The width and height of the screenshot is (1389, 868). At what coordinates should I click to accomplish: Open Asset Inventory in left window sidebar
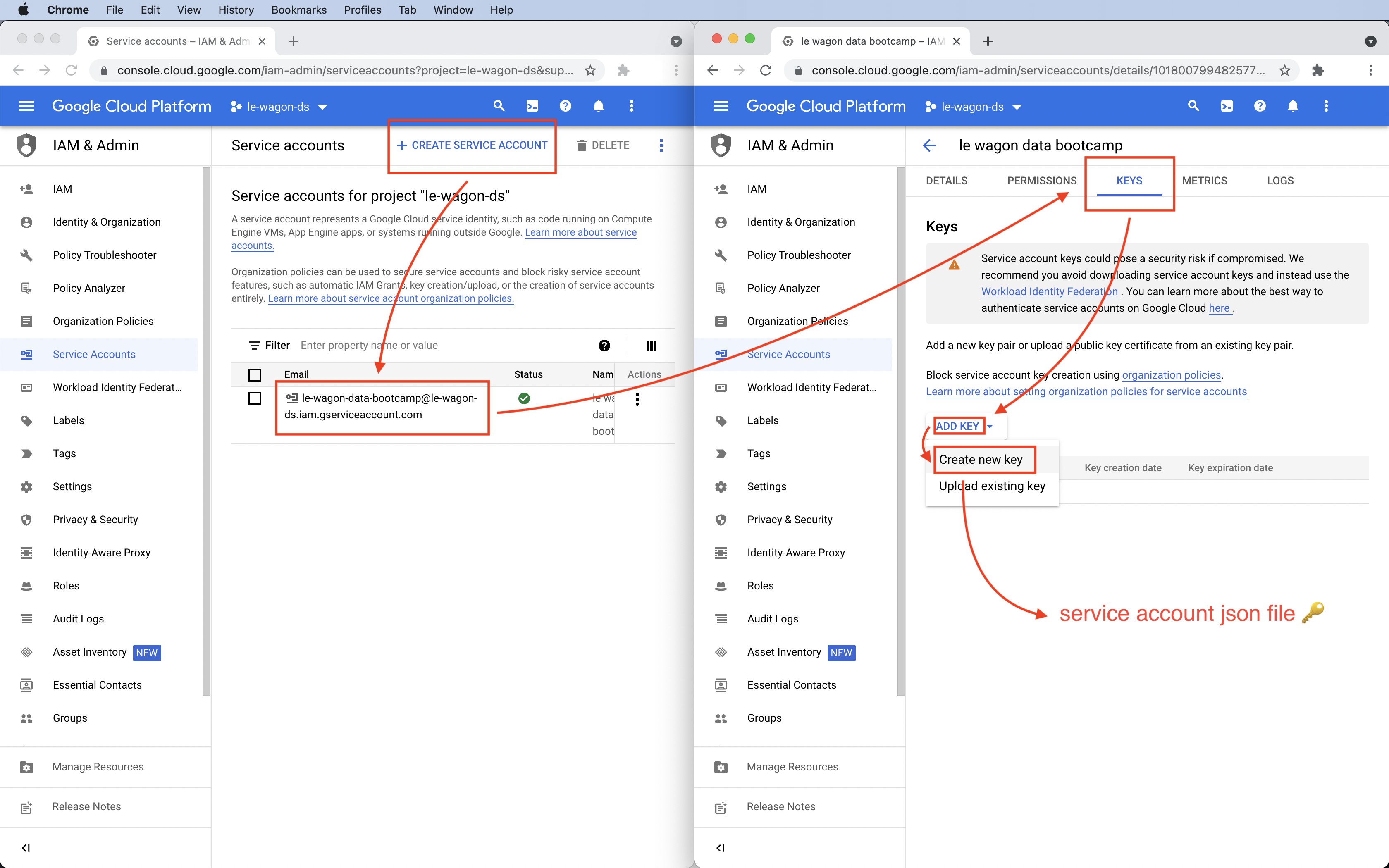pyautogui.click(x=90, y=652)
